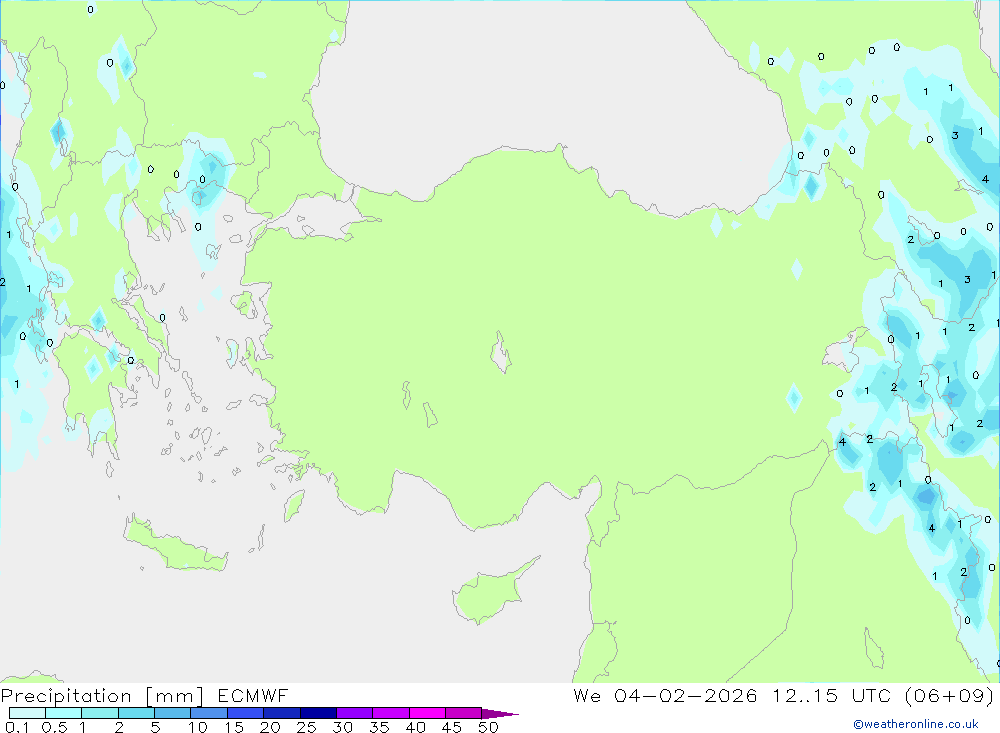Select the date text "04-02-2026"
Viewport: 1000px width, 733px height.
pyautogui.click(x=686, y=695)
